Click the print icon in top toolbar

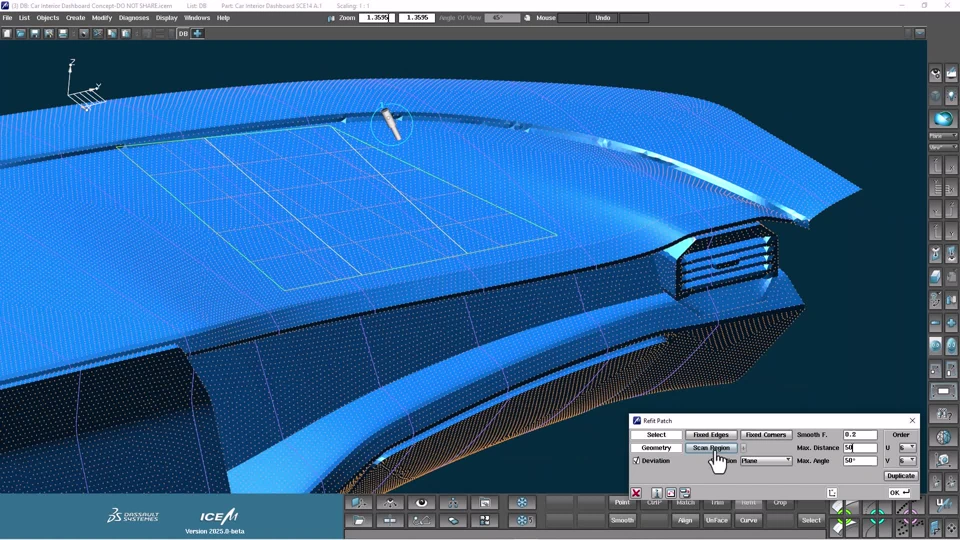[63, 33]
